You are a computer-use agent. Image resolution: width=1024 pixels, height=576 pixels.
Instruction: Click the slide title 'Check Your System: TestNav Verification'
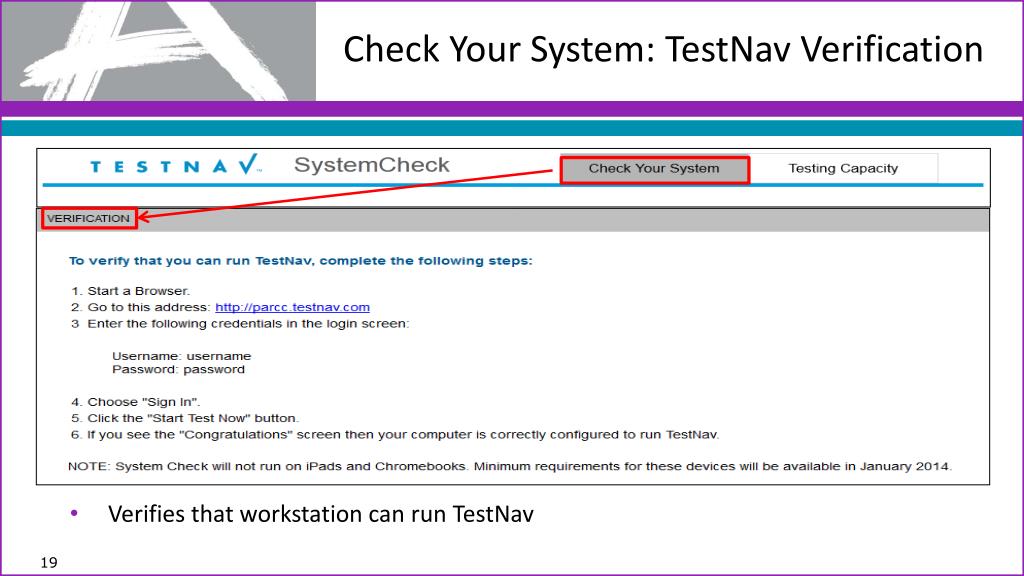[x=663, y=50]
